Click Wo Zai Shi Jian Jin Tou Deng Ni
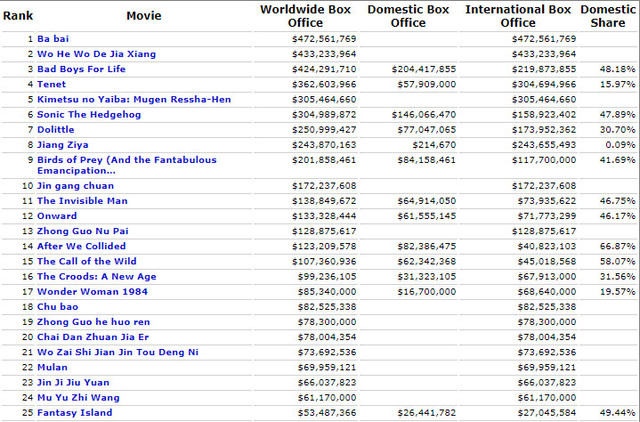Viewport: 640px width, 422px height. (x=118, y=352)
